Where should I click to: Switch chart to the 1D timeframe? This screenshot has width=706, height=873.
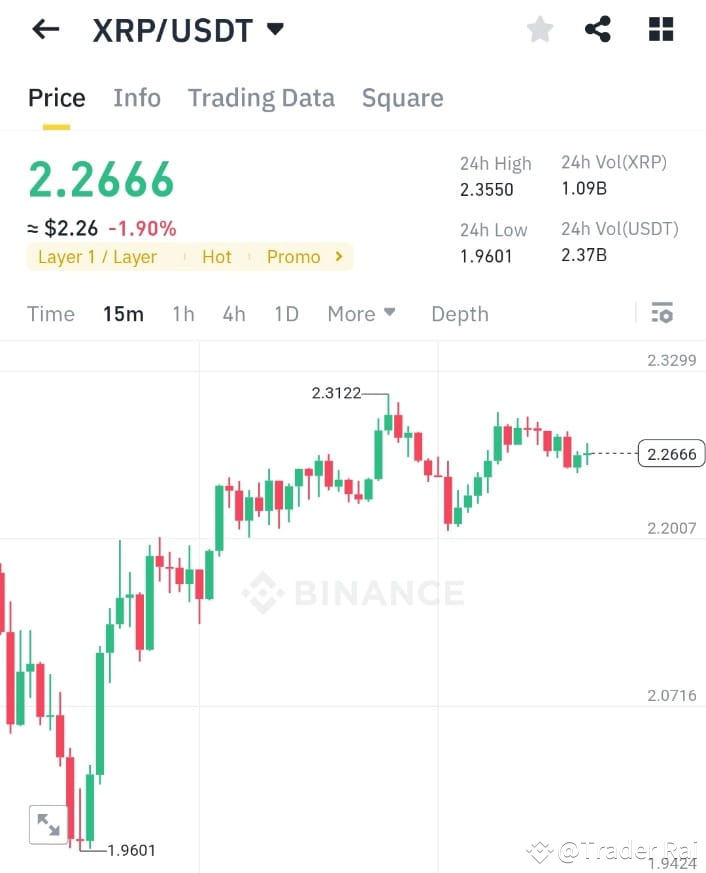(286, 313)
